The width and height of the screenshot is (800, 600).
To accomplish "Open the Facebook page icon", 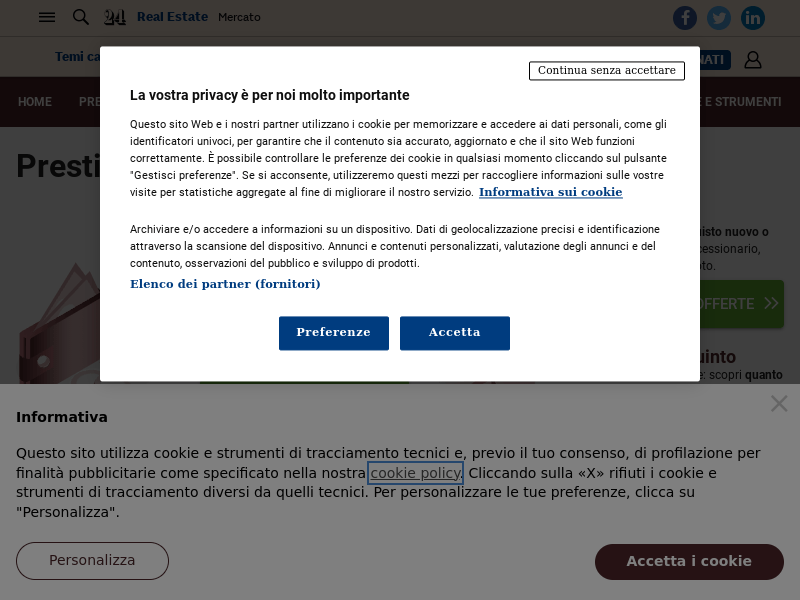I will 685,18.
